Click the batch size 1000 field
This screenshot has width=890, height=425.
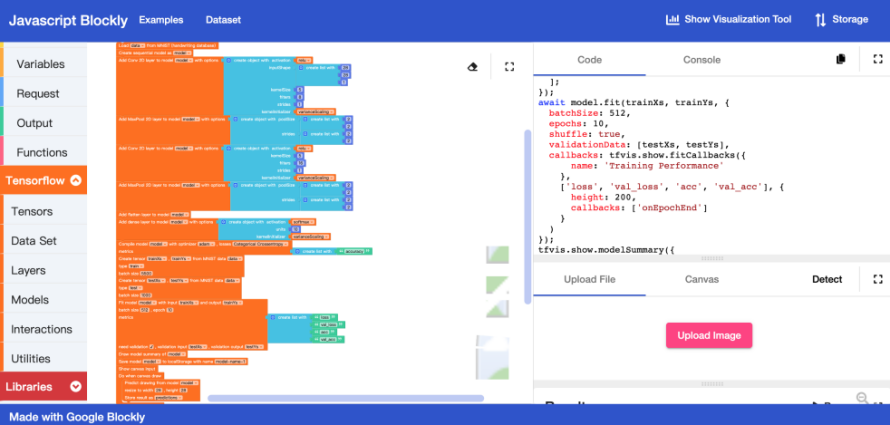146,295
